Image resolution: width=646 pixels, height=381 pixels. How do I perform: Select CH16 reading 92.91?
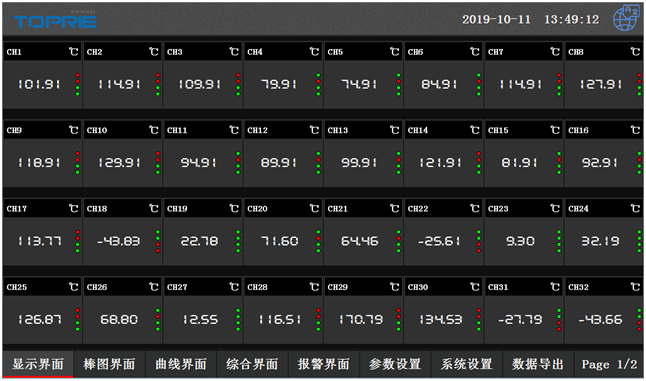[600, 163]
